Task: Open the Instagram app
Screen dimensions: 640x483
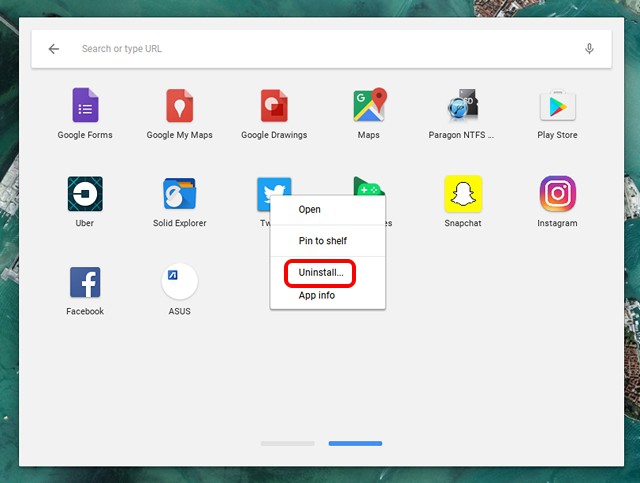Action: [558, 194]
